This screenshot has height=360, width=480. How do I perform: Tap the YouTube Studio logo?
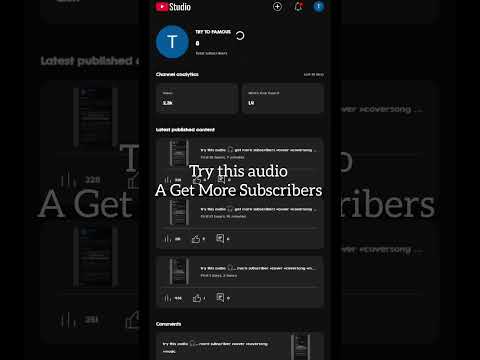[x=173, y=7]
